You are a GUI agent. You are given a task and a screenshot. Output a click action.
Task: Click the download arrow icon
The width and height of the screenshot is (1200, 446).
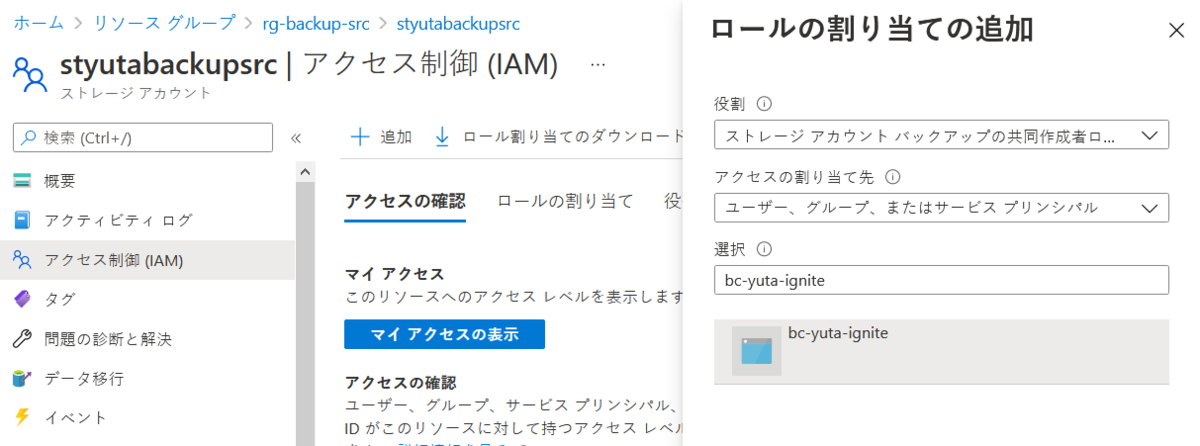442,137
